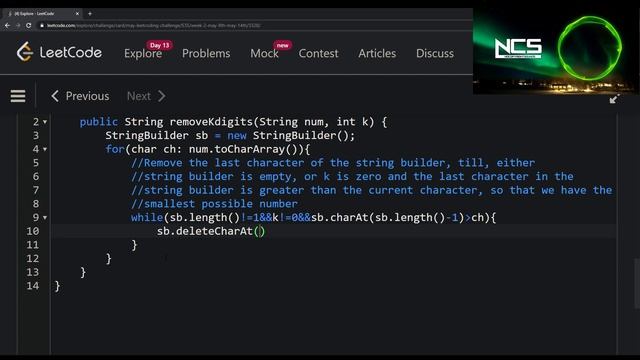Select the Explore - LeetCode browser tab

[41, 13]
